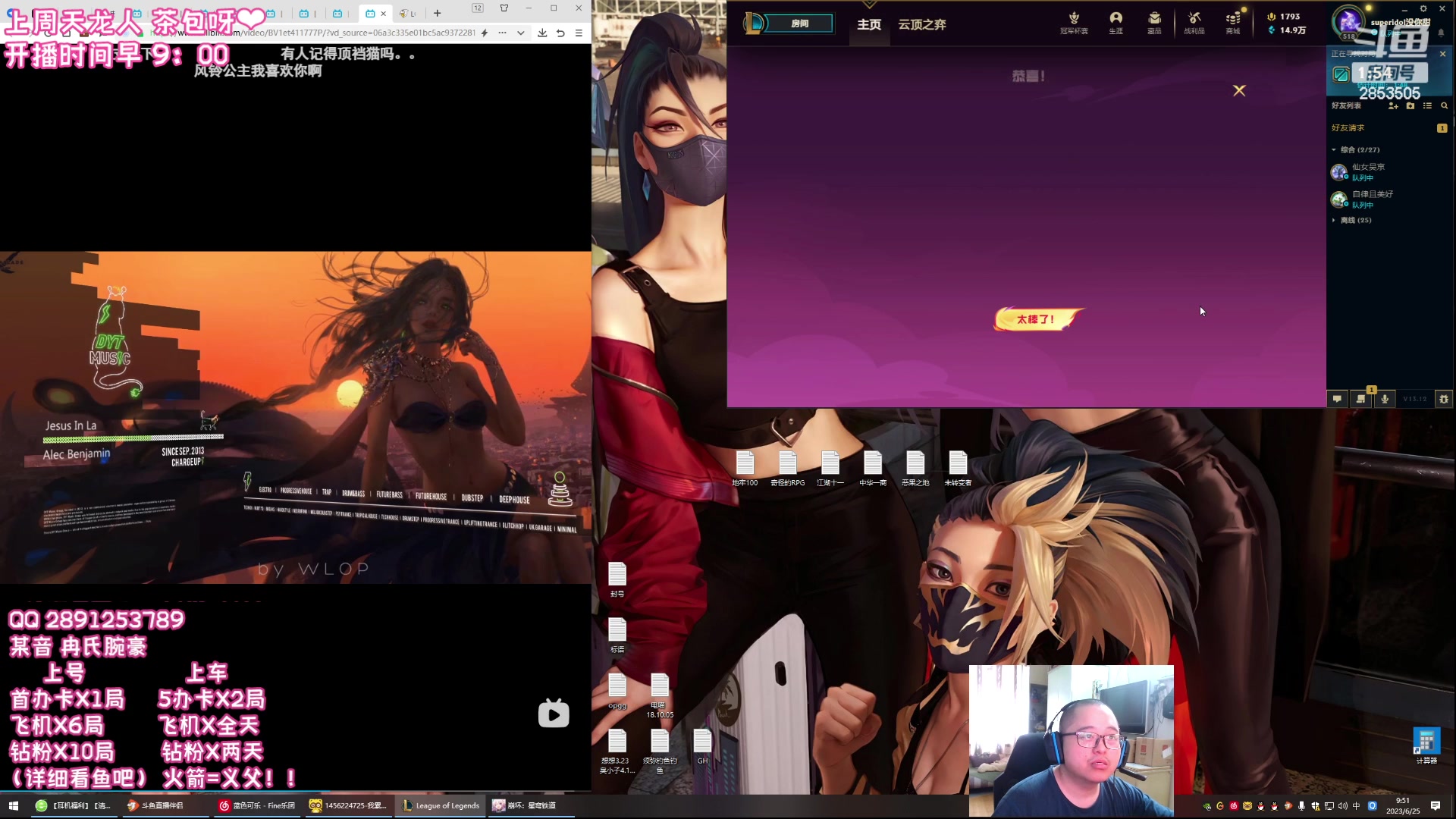Open the missions icon with badge
The width and height of the screenshot is (1456, 819).
(x=1361, y=399)
